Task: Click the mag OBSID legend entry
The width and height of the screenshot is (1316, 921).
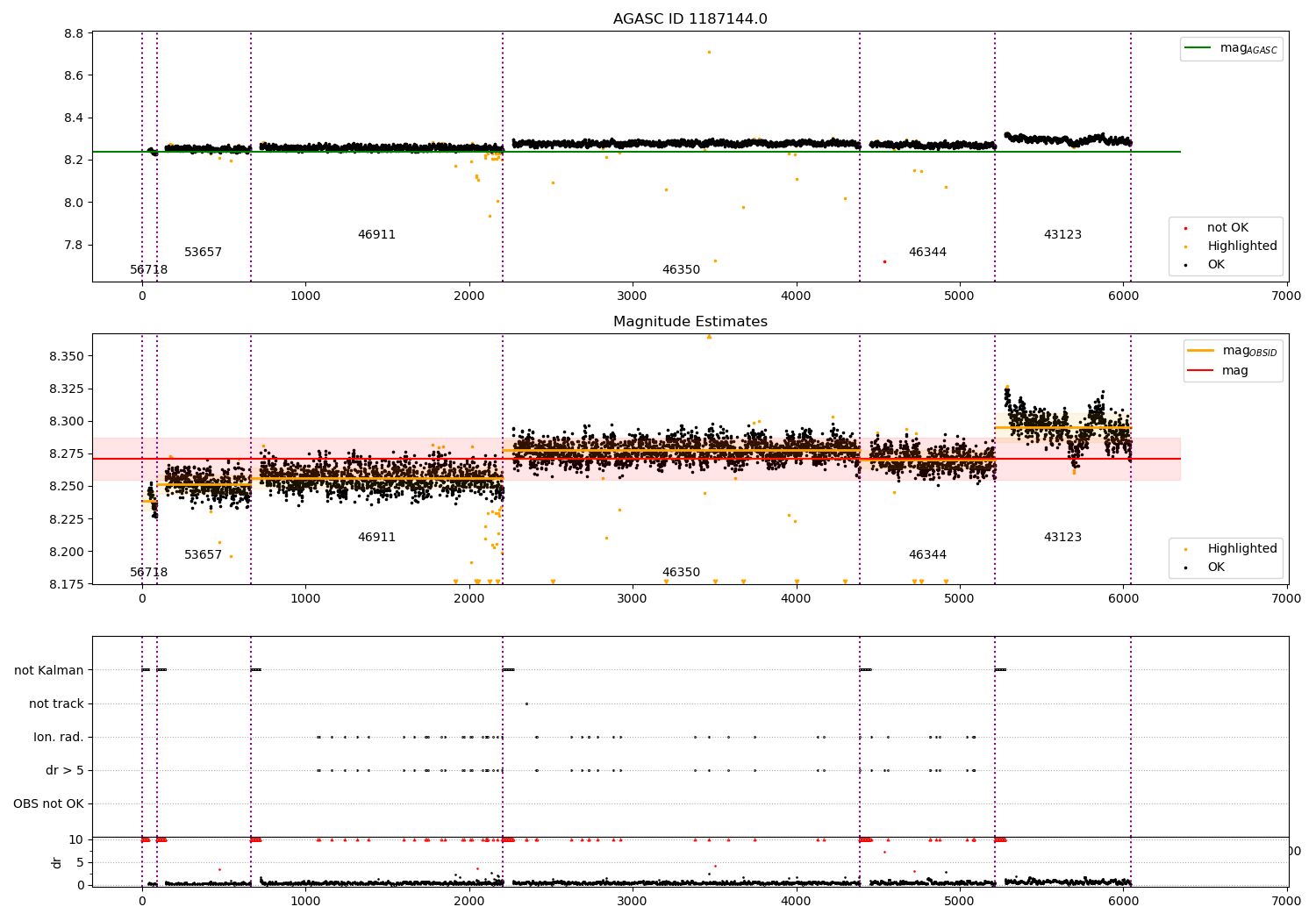Action: (x=1232, y=351)
